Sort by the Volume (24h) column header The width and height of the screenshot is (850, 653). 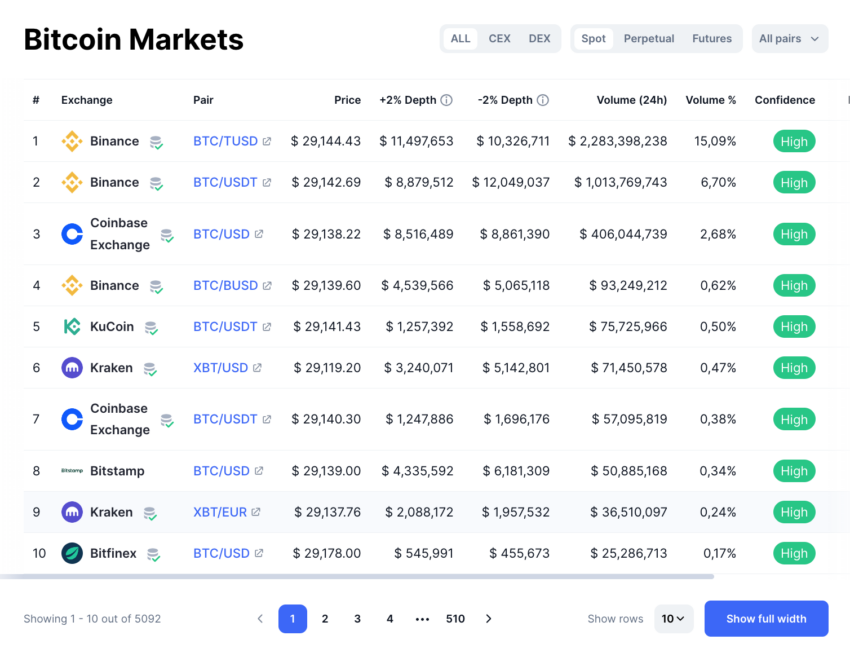pos(632,100)
